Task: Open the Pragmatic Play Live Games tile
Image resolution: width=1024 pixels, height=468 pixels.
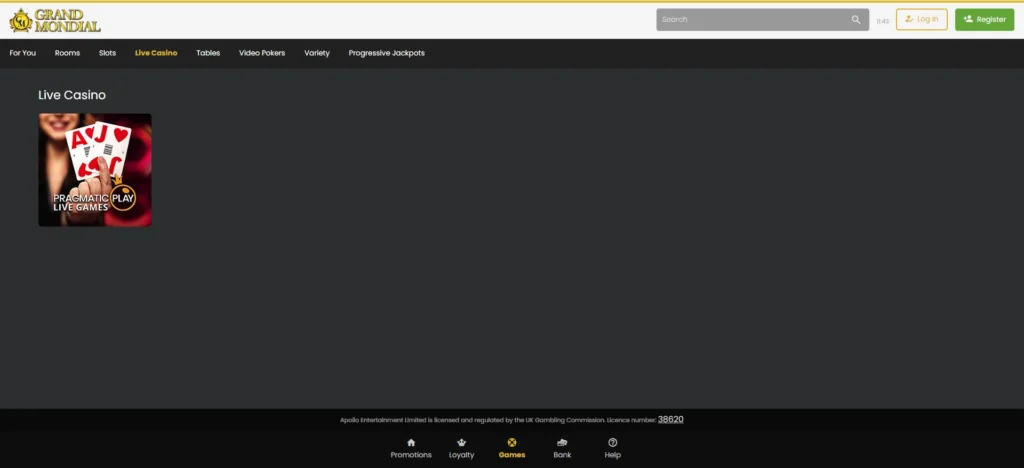Action: (x=95, y=170)
